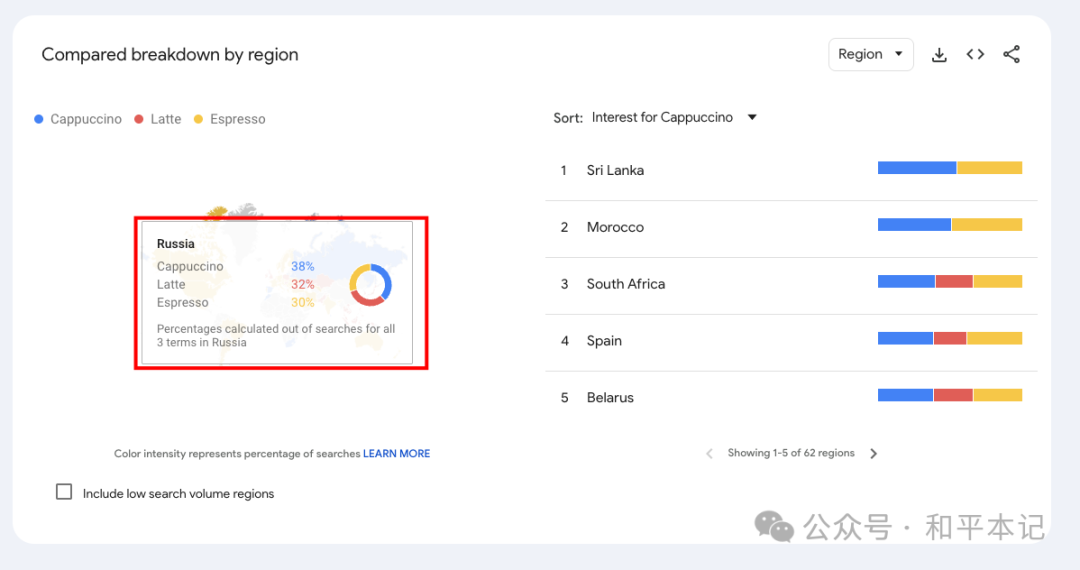Select the Spain row
The height and width of the screenshot is (570, 1080).
coord(791,341)
